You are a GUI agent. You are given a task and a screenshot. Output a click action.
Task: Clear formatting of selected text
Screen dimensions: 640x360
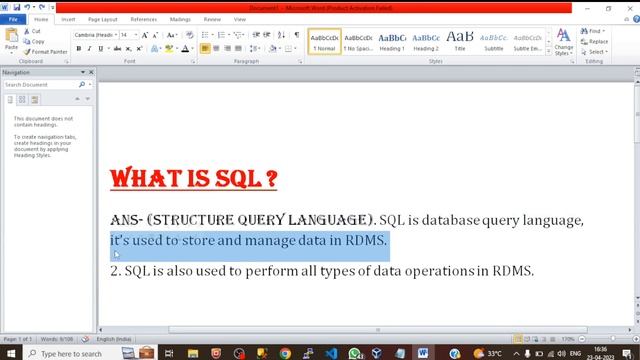[189, 35]
